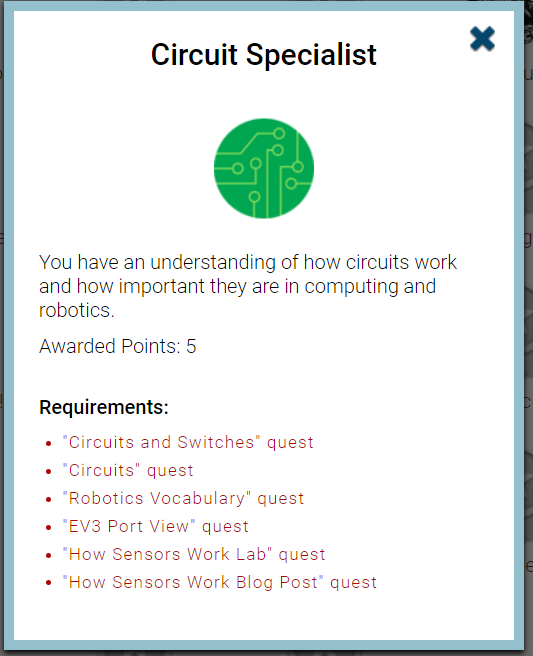Open the "How Sensors Work Blog Post" quest
The height and width of the screenshot is (656, 533).
(220, 583)
